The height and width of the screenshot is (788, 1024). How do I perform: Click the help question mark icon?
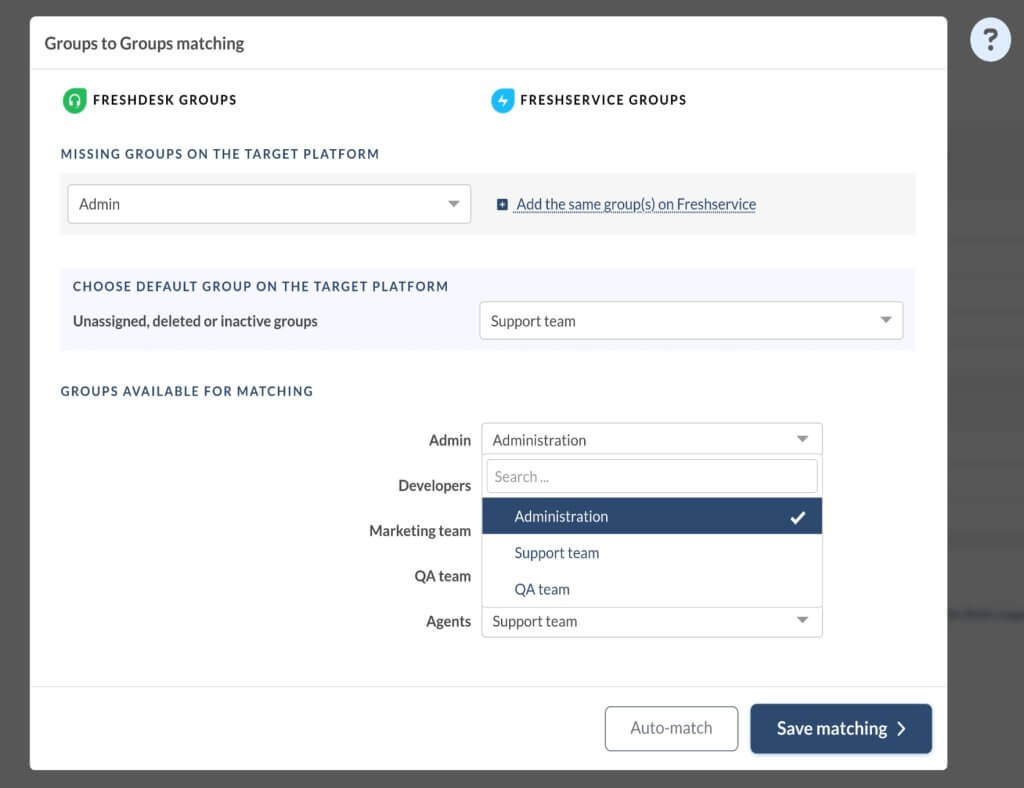click(989, 41)
